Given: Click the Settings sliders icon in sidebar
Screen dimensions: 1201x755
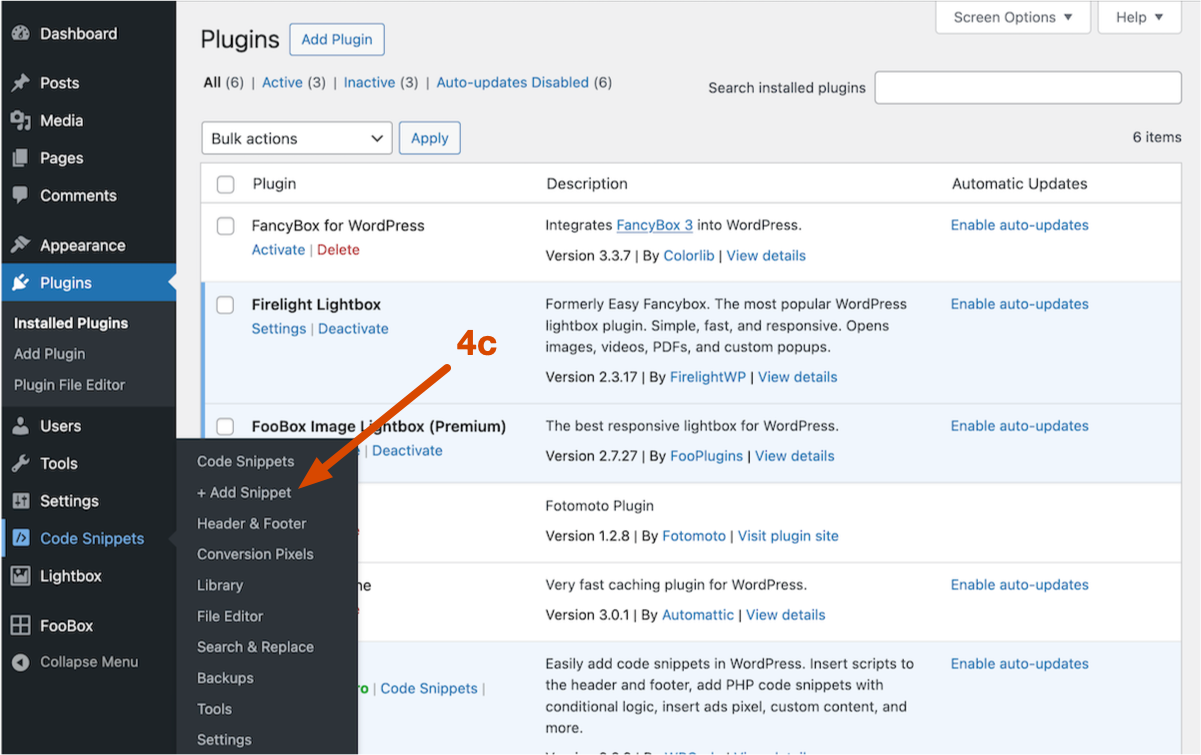Looking at the screenshot, I should pyautogui.click(x=20, y=501).
